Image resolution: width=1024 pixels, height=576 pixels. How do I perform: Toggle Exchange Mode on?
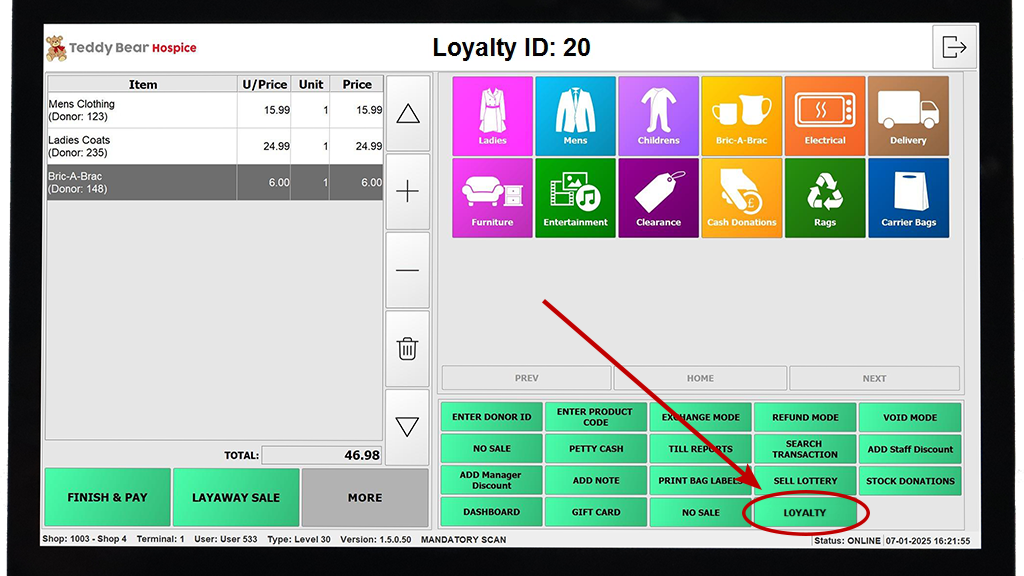point(701,417)
